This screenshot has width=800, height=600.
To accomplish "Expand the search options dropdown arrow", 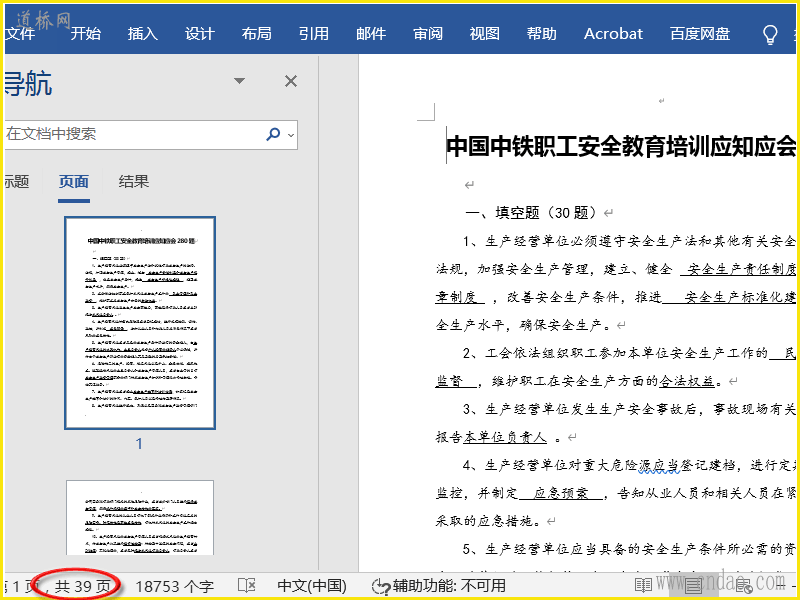I will (x=291, y=134).
